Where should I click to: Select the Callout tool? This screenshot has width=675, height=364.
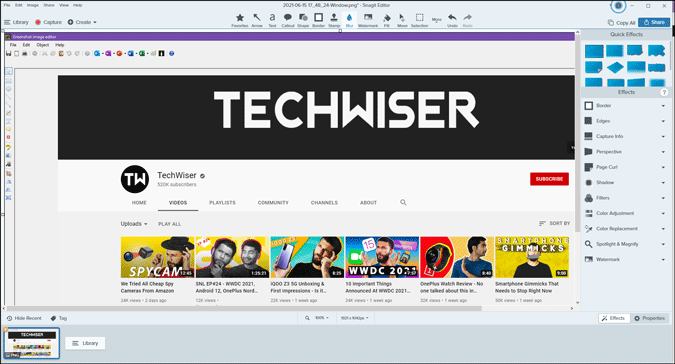click(x=288, y=20)
